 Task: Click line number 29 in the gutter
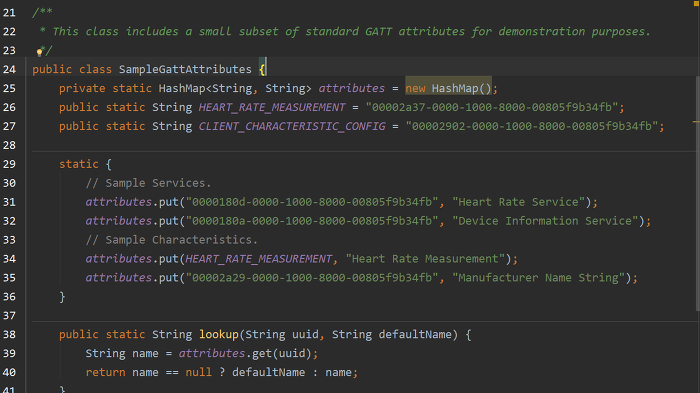(x=9, y=164)
